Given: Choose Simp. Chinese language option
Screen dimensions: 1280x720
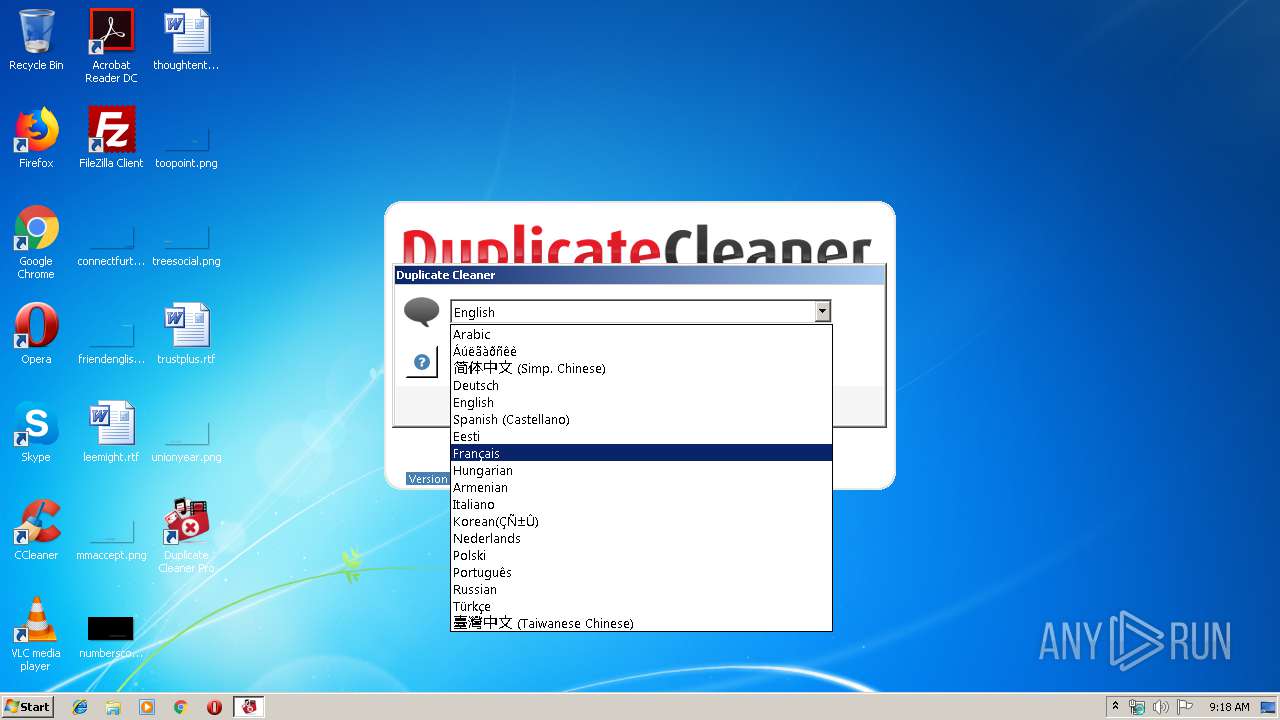Looking at the screenshot, I should (641, 368).
